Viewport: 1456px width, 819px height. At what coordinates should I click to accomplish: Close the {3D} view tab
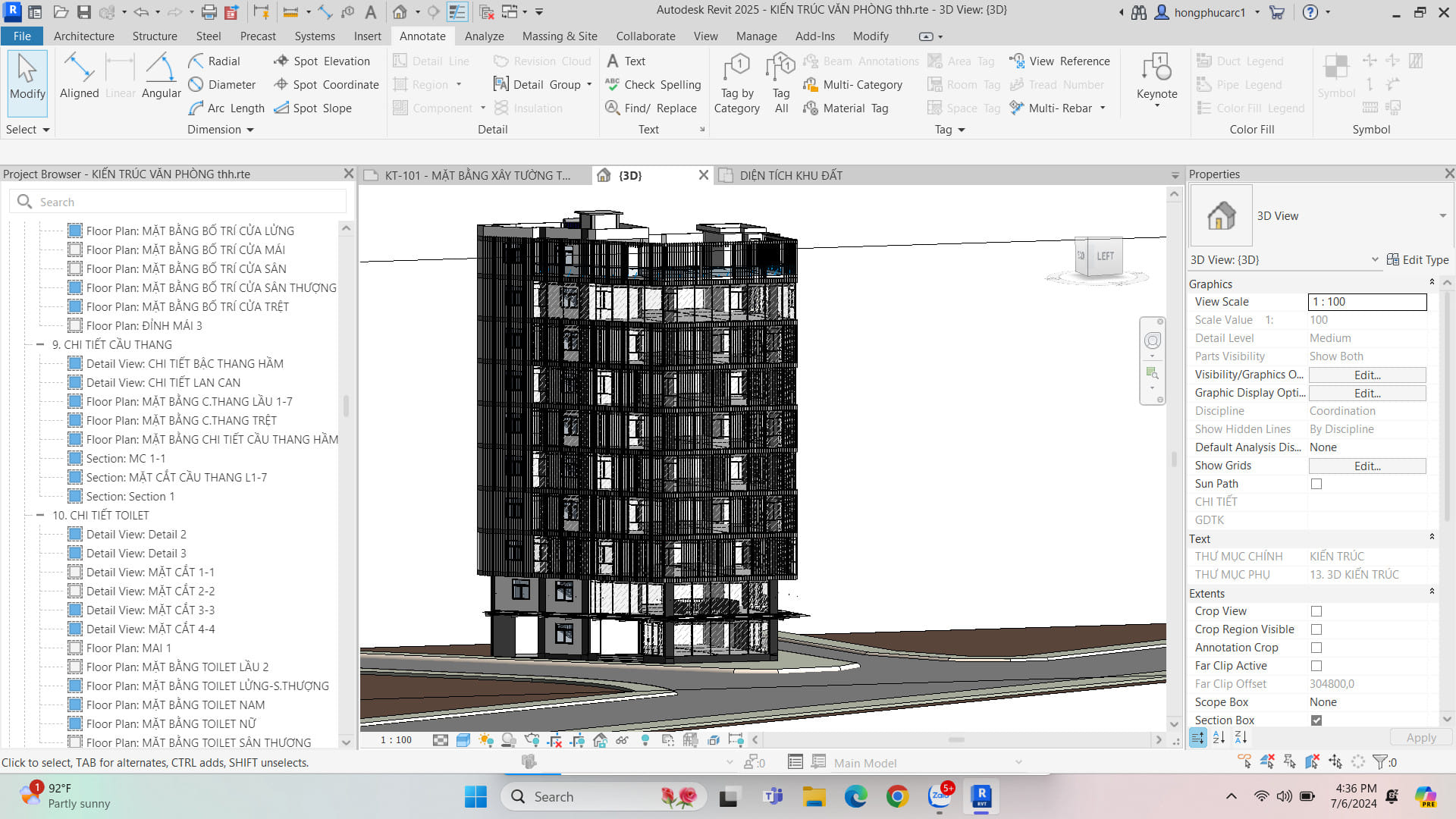click(x=703, y=175)
